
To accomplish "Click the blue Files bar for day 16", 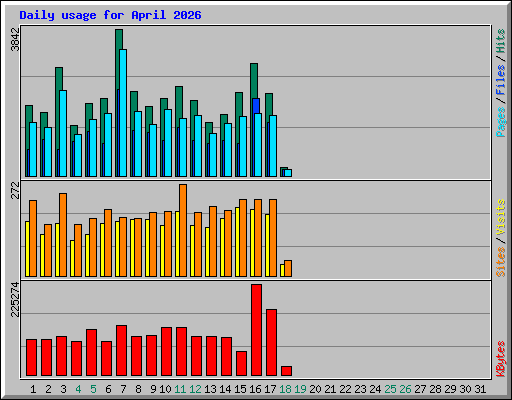I will click(x=256, y=106).
